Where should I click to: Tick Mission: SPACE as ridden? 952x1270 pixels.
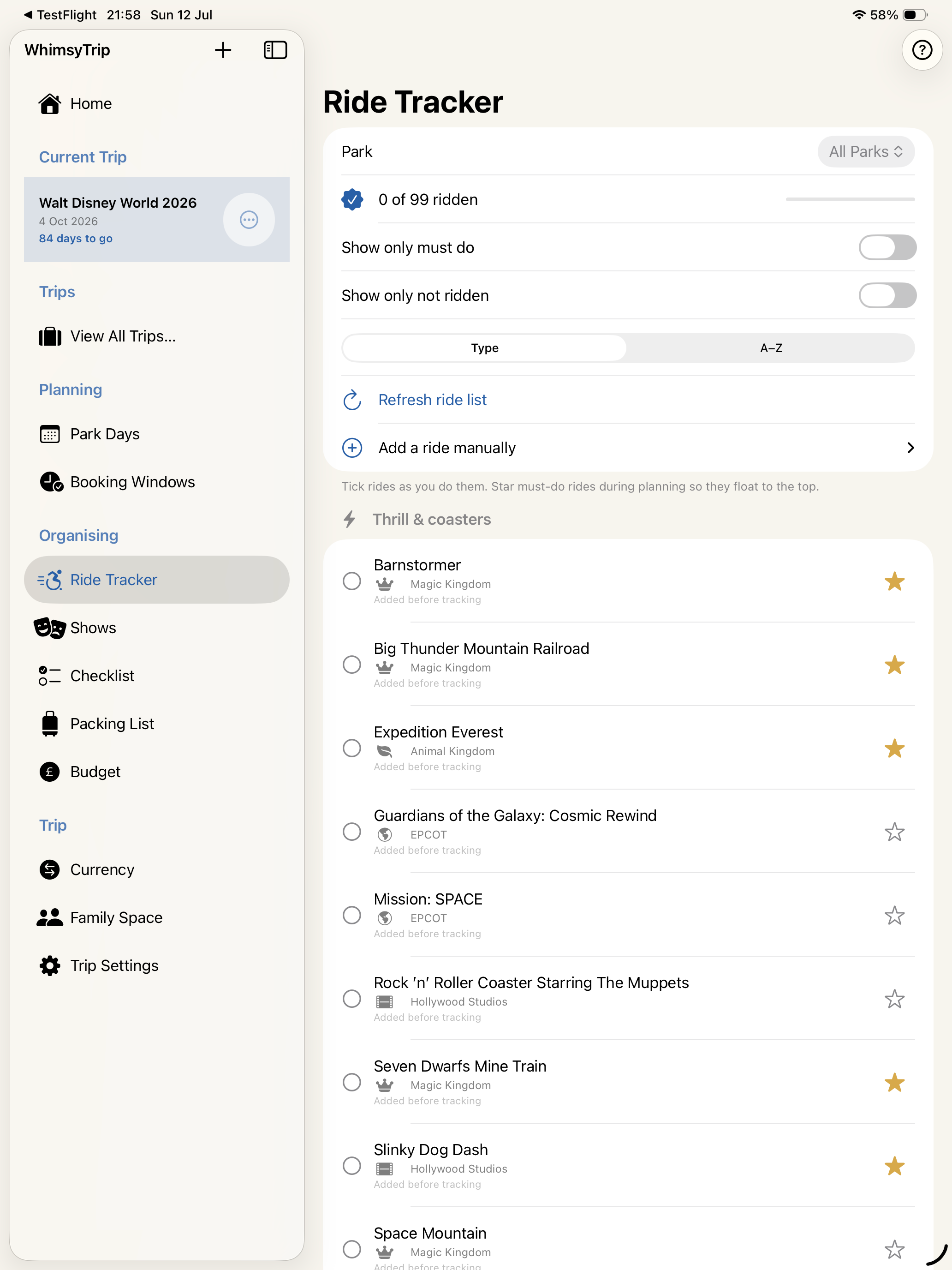pyautogui.click(x=352, y=916)
